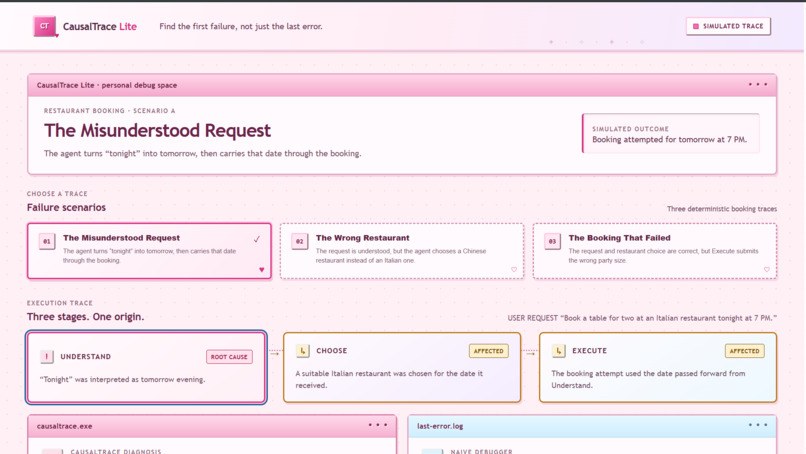806x454 pixels.
Task: Open the personal debug space three-dot menu
Action: tap(758, 84)
